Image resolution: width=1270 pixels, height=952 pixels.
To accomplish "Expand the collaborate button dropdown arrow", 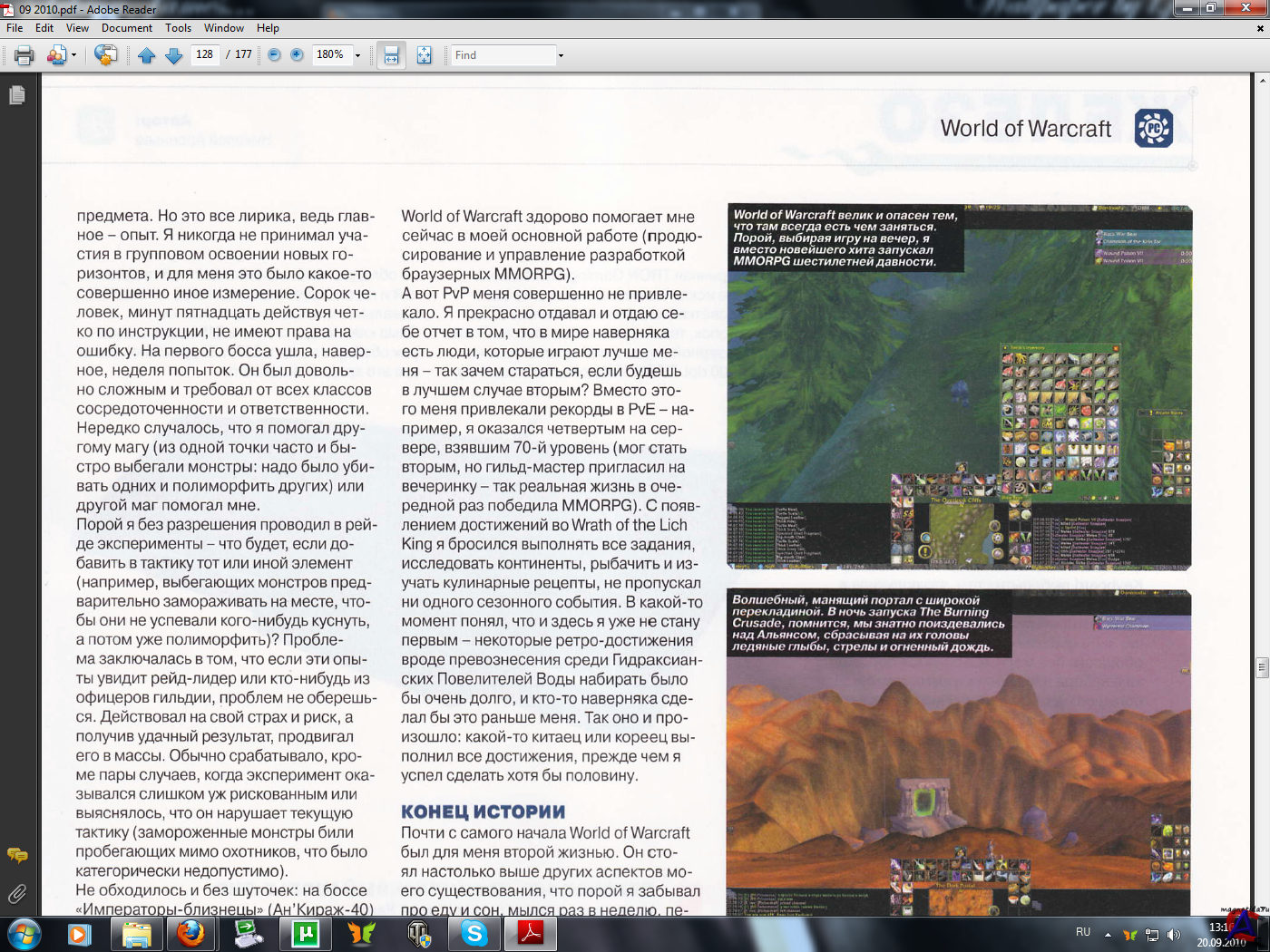I will (x=73, y=55).
